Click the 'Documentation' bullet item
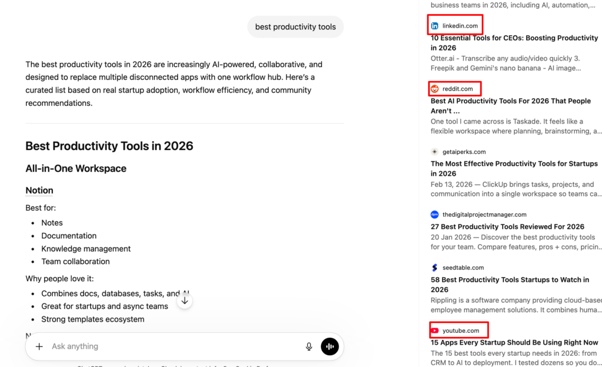The image size is (602, 367). click(x=69, y=236)
